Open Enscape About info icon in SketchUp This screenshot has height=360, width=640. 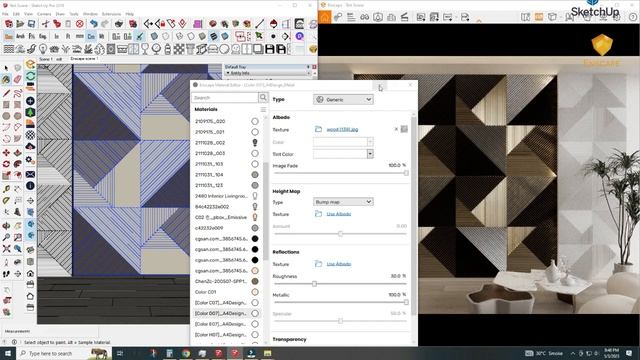[30, 186]
